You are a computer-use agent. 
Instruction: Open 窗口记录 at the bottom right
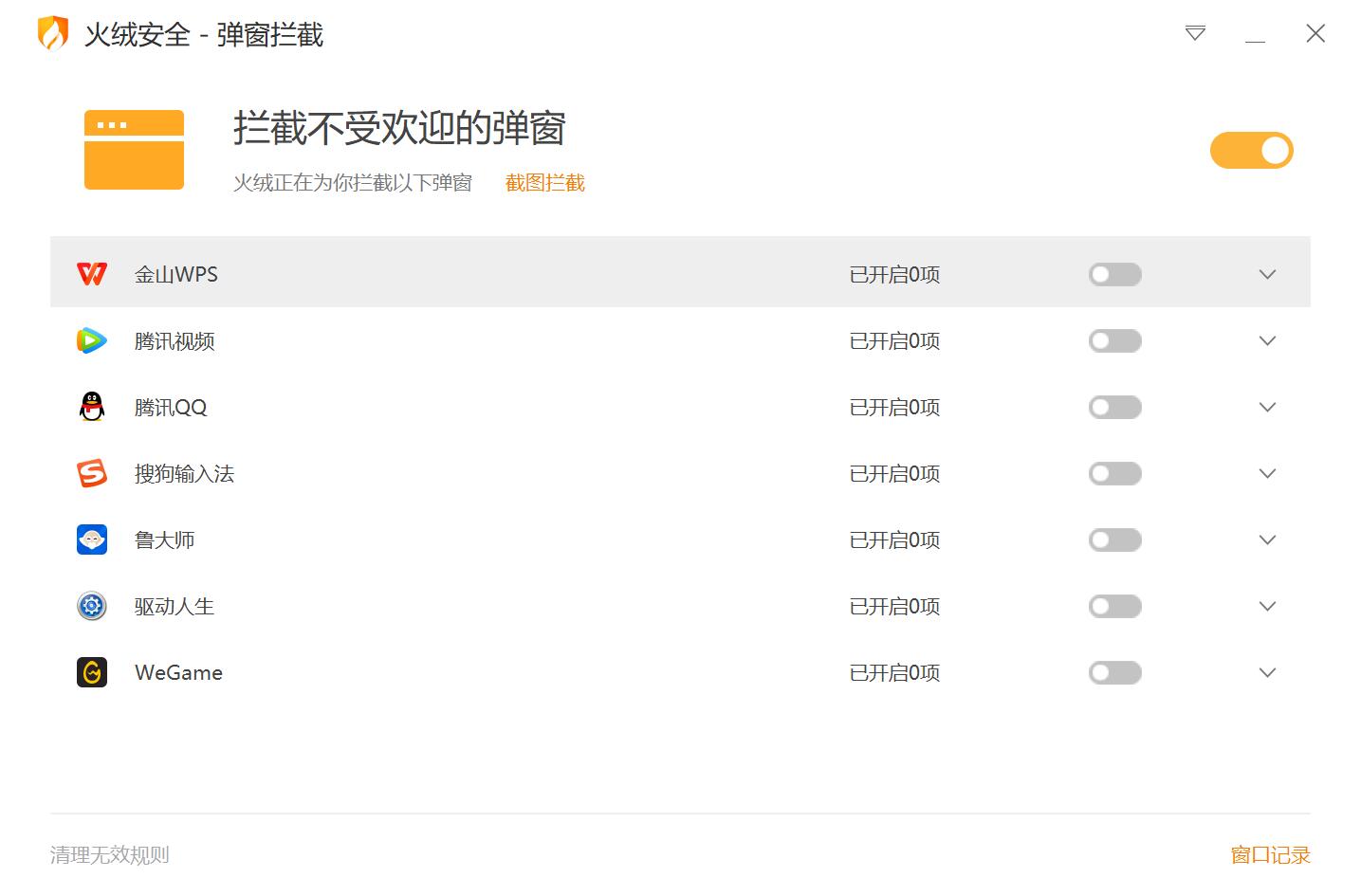1270,854
